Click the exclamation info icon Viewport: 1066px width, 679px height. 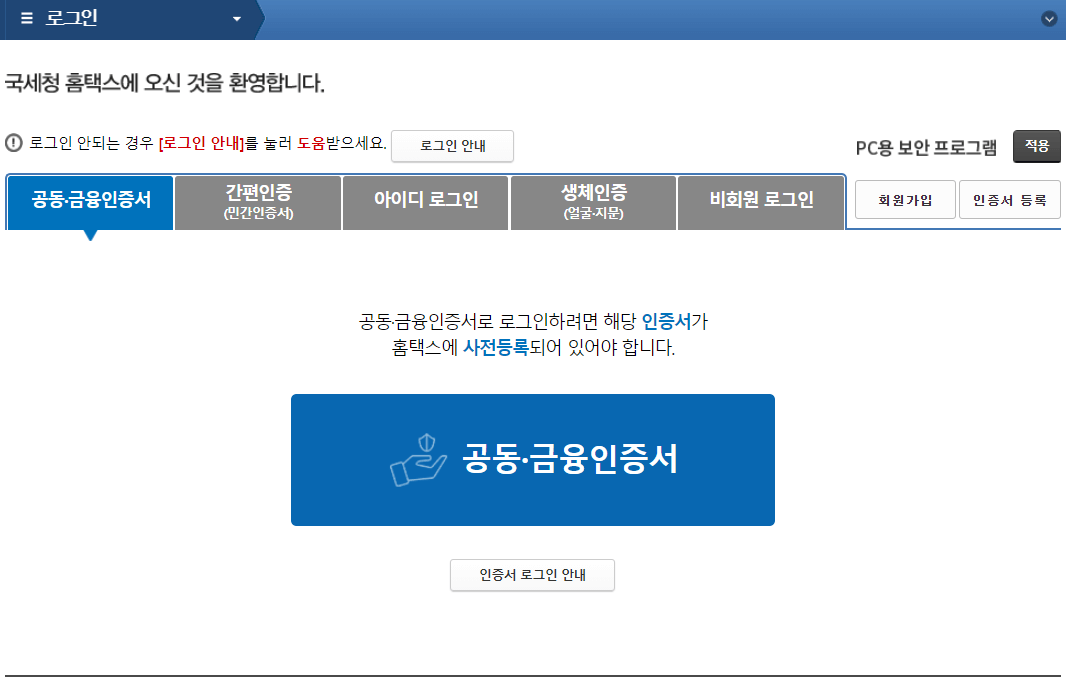pos(14,143)
